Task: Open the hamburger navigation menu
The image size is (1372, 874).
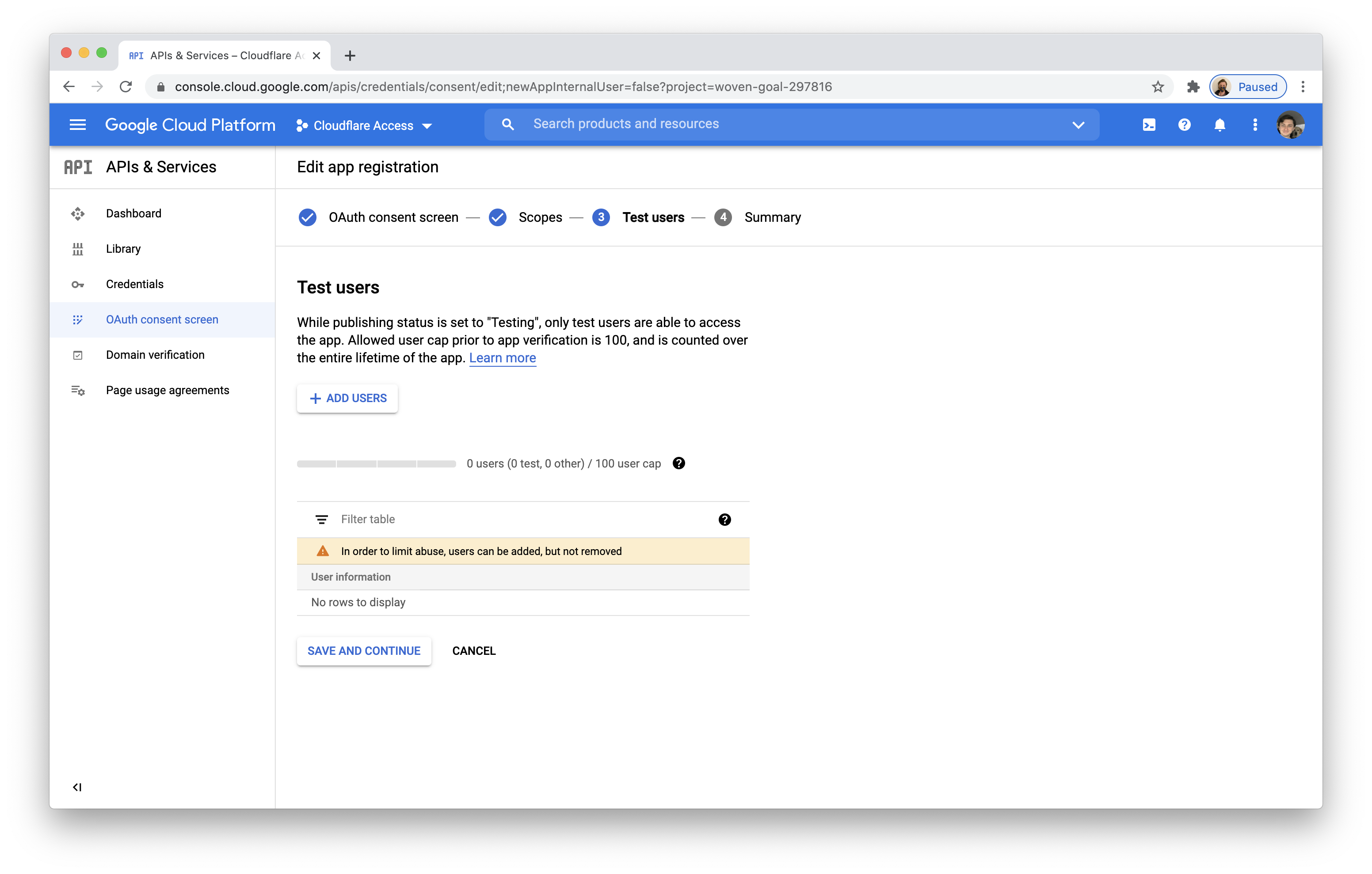Action: pyautogui.click(x=77, y=125)
